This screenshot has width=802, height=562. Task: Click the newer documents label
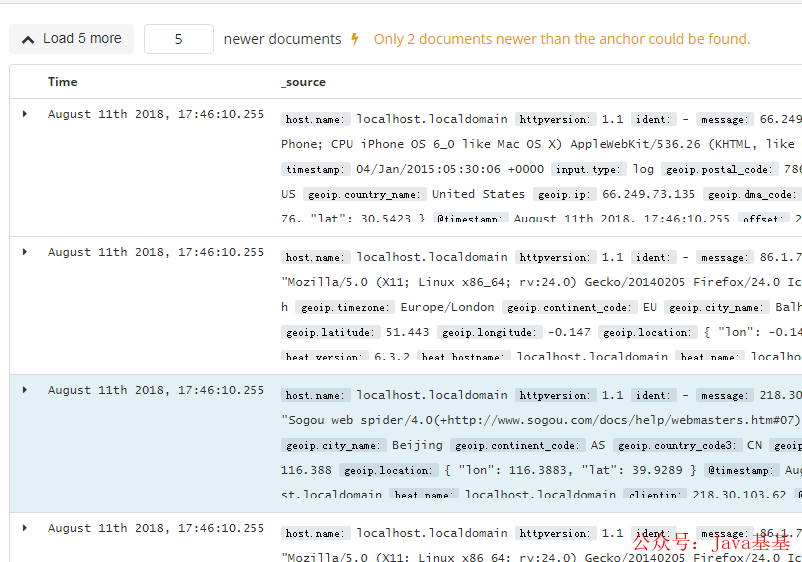point(282,39)
